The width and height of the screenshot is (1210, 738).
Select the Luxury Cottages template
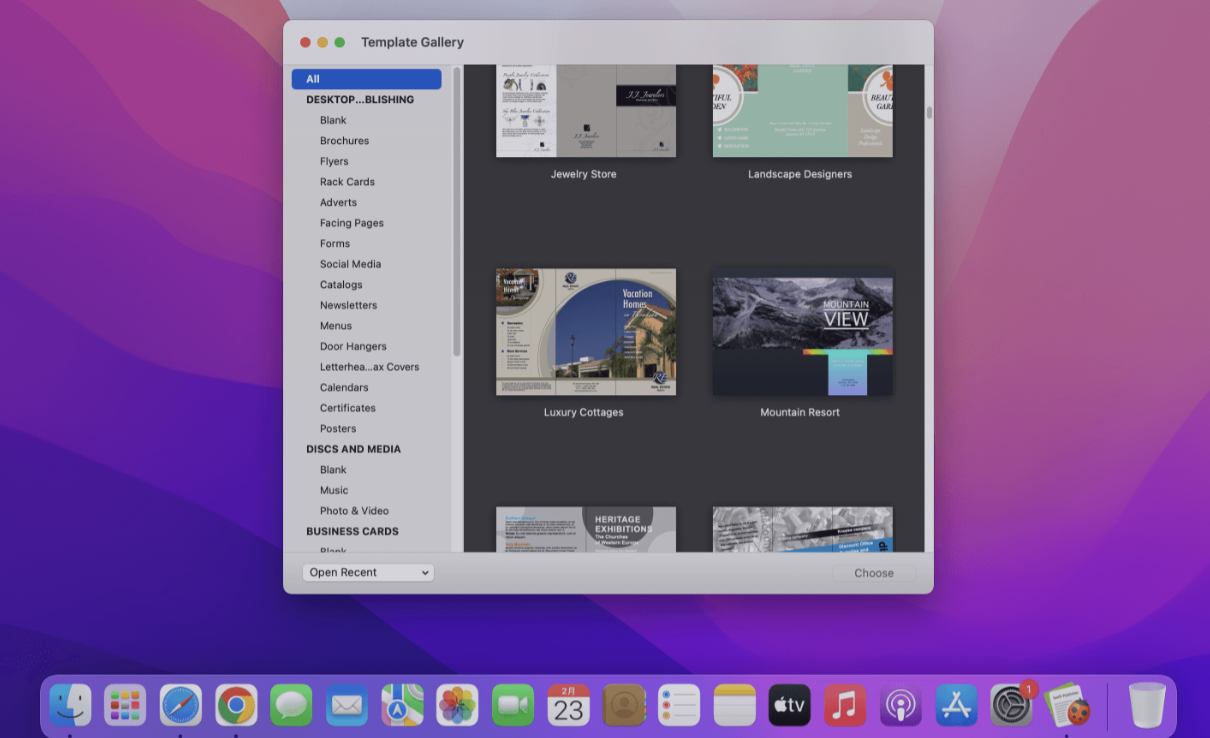pos(585,331)
